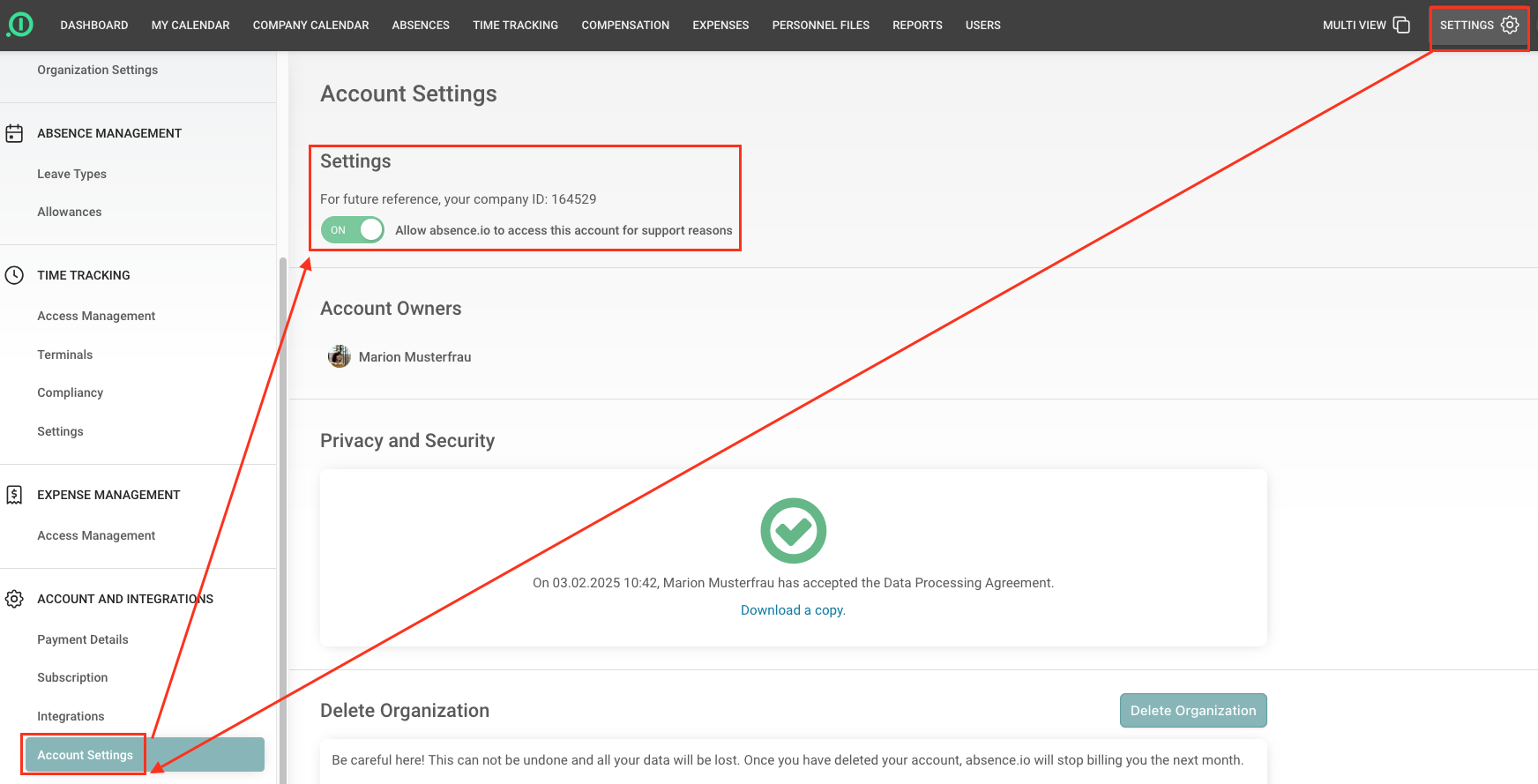Open Access Management under Time Tracking
The width and height of the screenshot is (1538, 784).
(x=96, y=316)
